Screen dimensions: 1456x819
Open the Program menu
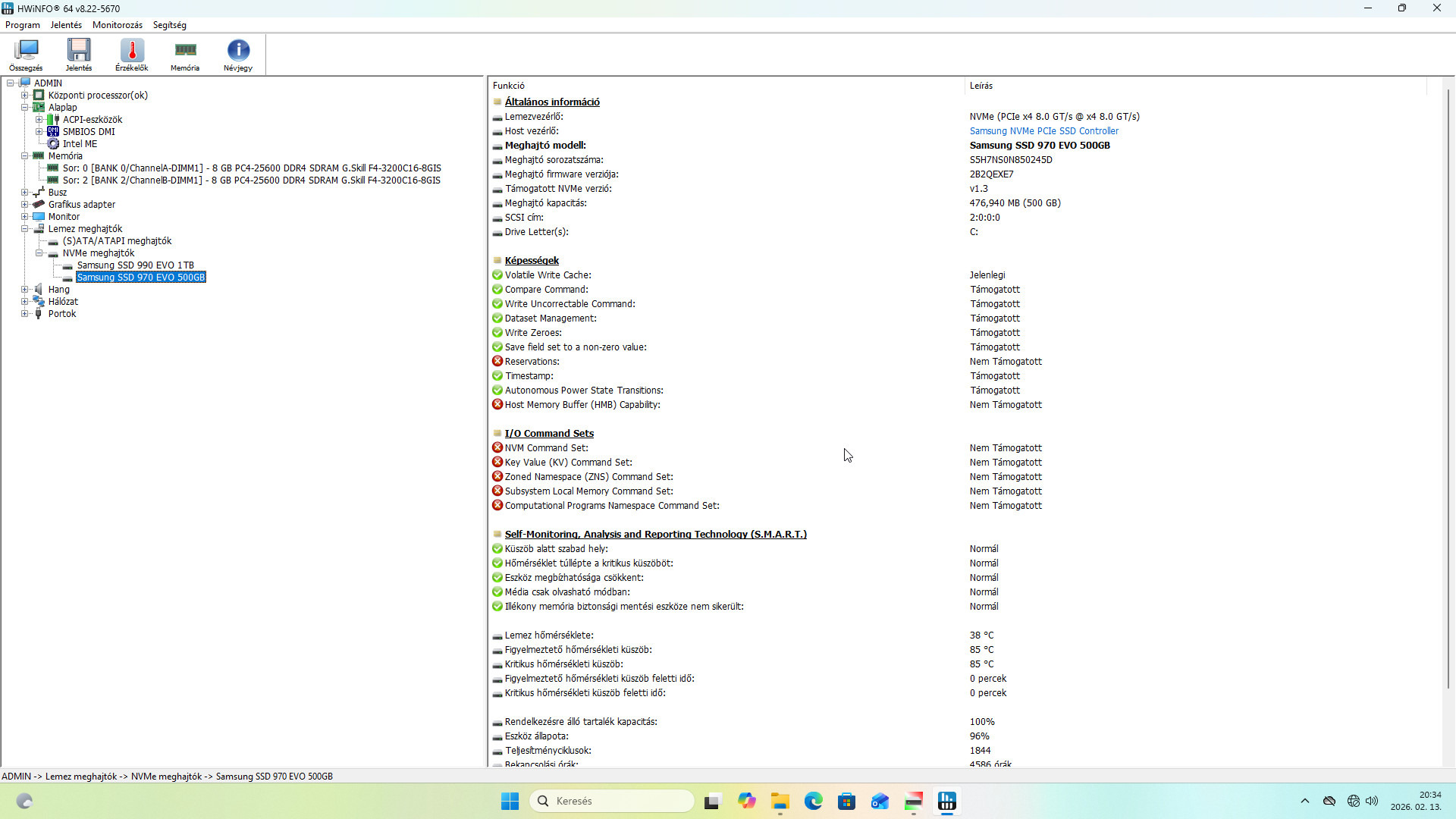(22, 25)
